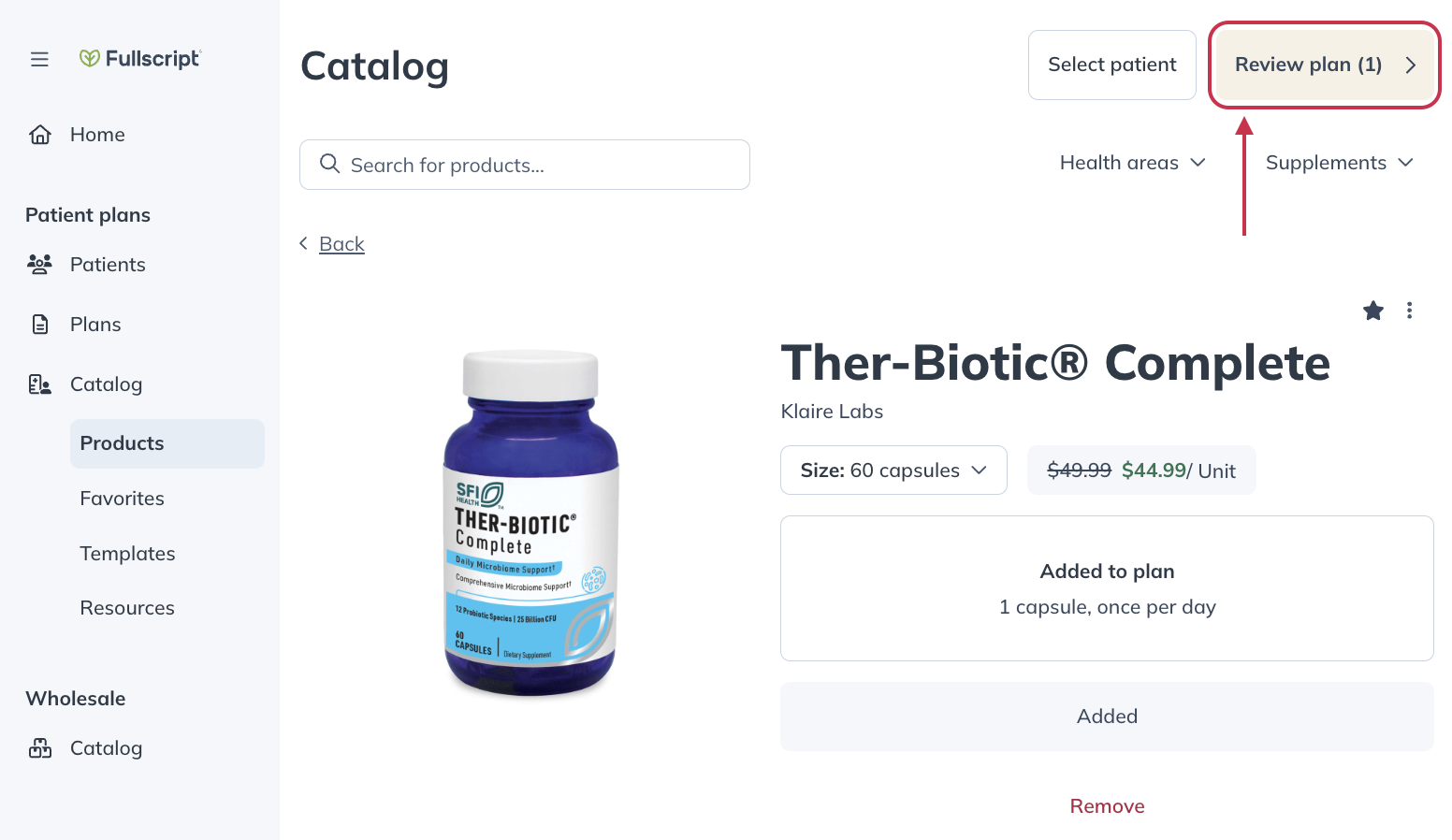
Task: Click the Select patient button
Action: pyautogui.click(x=1111, y=65)
